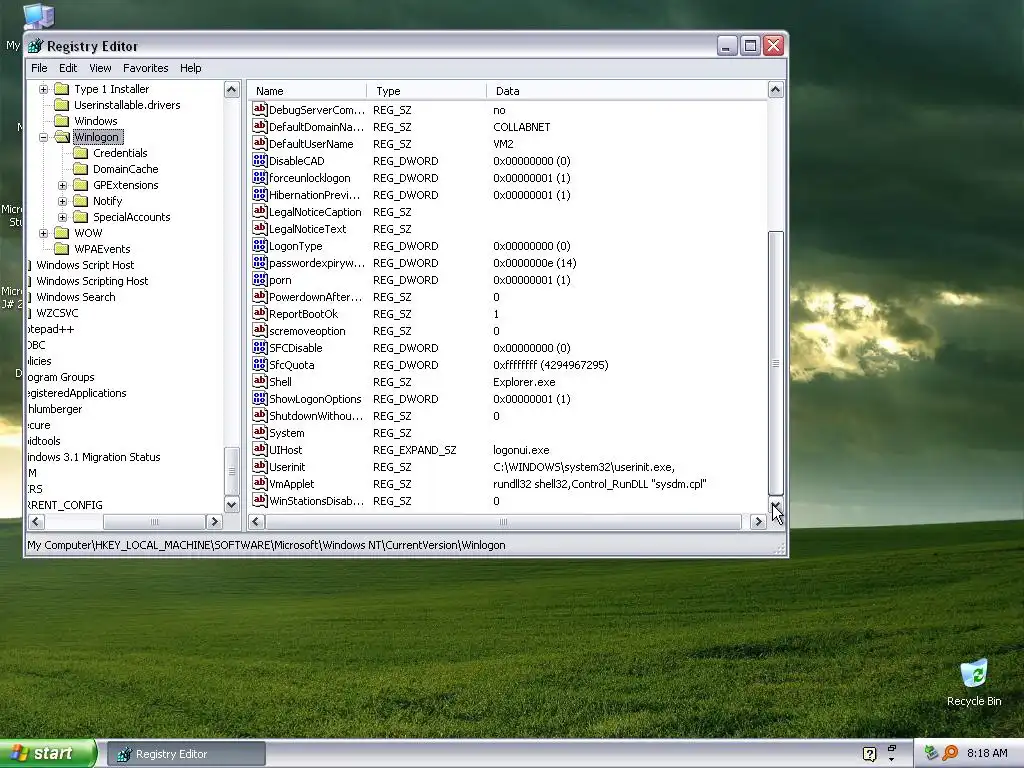Screen dimensions: 1024x768
Task: Click the DomainCache folder icon
Action: (x=80, y=168)
